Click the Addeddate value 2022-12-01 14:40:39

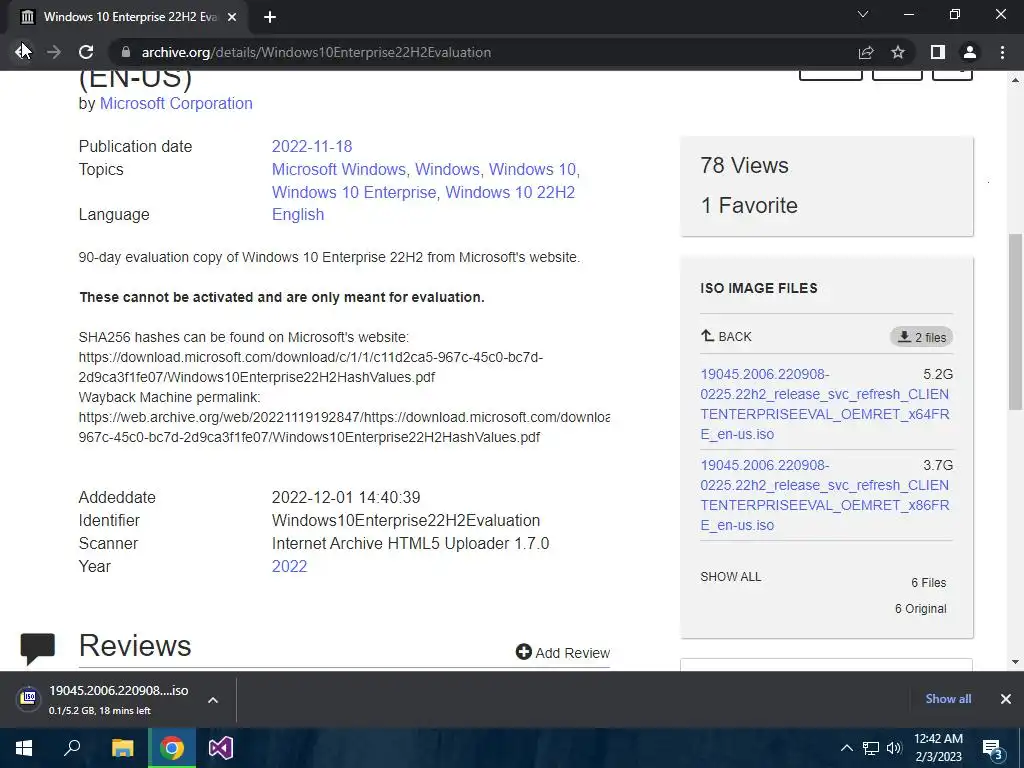pyautogui.click(x=346, y=498)
